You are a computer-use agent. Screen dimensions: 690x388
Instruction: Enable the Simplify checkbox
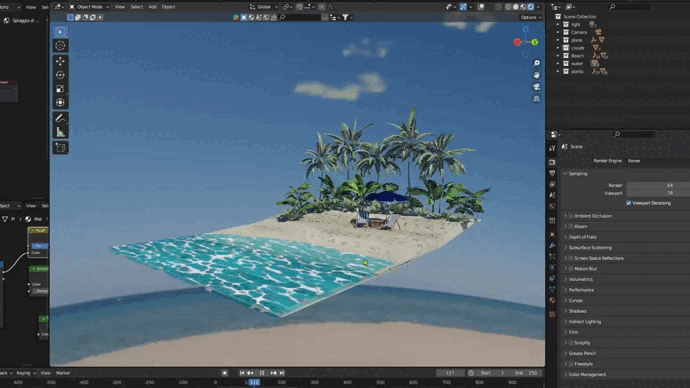(571, 343)
